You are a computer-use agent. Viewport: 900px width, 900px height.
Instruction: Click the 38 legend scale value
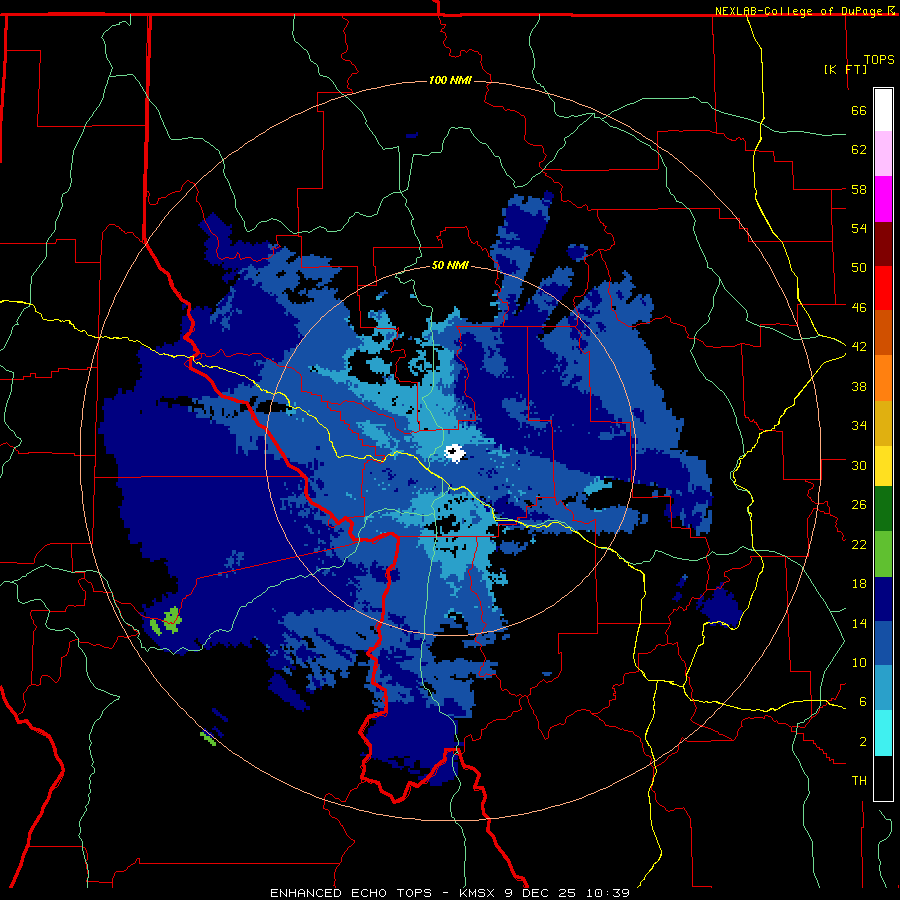click(859, 386)
